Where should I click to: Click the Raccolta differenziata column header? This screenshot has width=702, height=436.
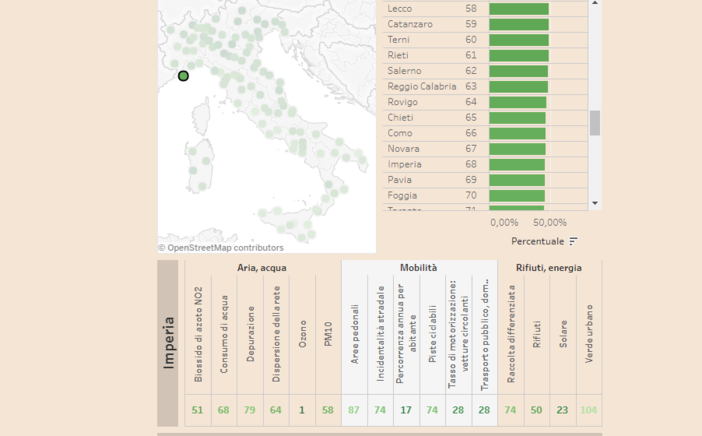(x=511, y=334)
